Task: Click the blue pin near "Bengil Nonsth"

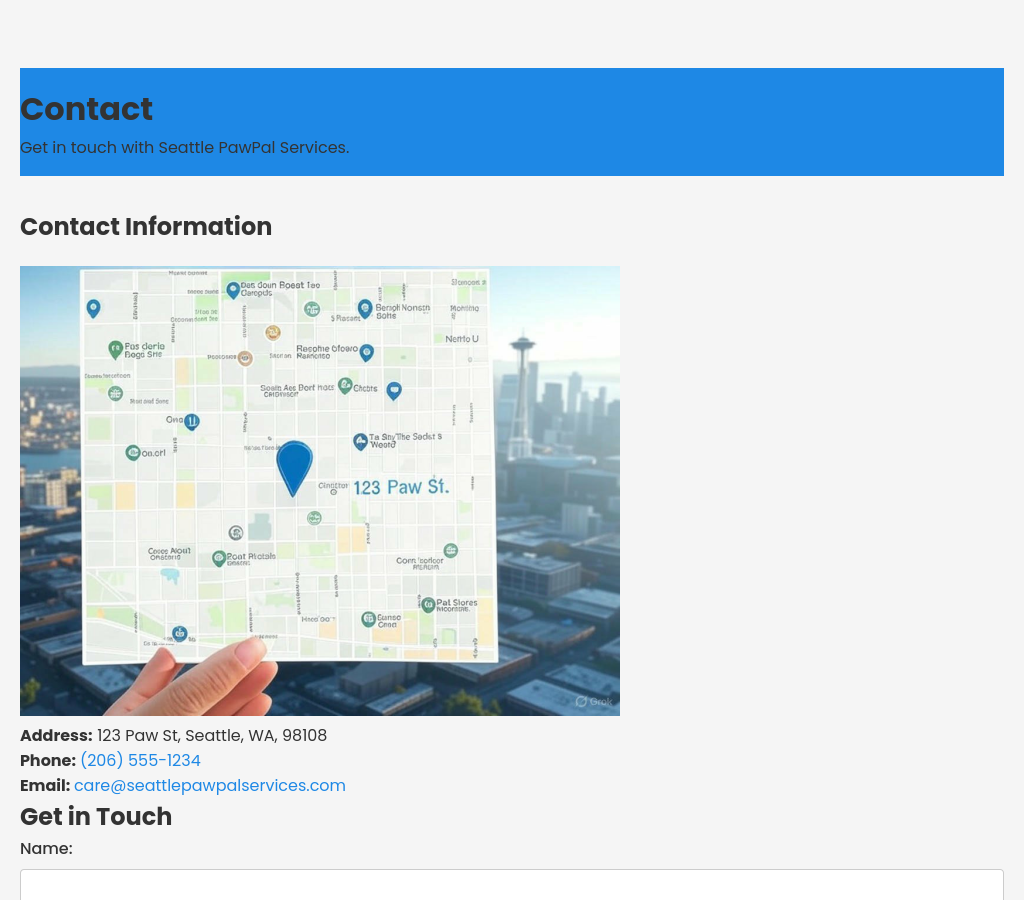Action: pos(365,308)
